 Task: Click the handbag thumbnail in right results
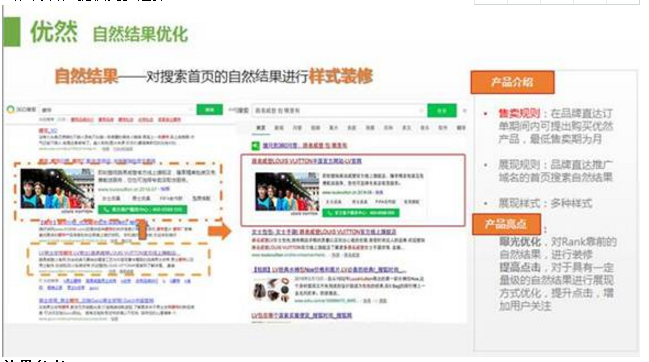click(x=272, y=290)
